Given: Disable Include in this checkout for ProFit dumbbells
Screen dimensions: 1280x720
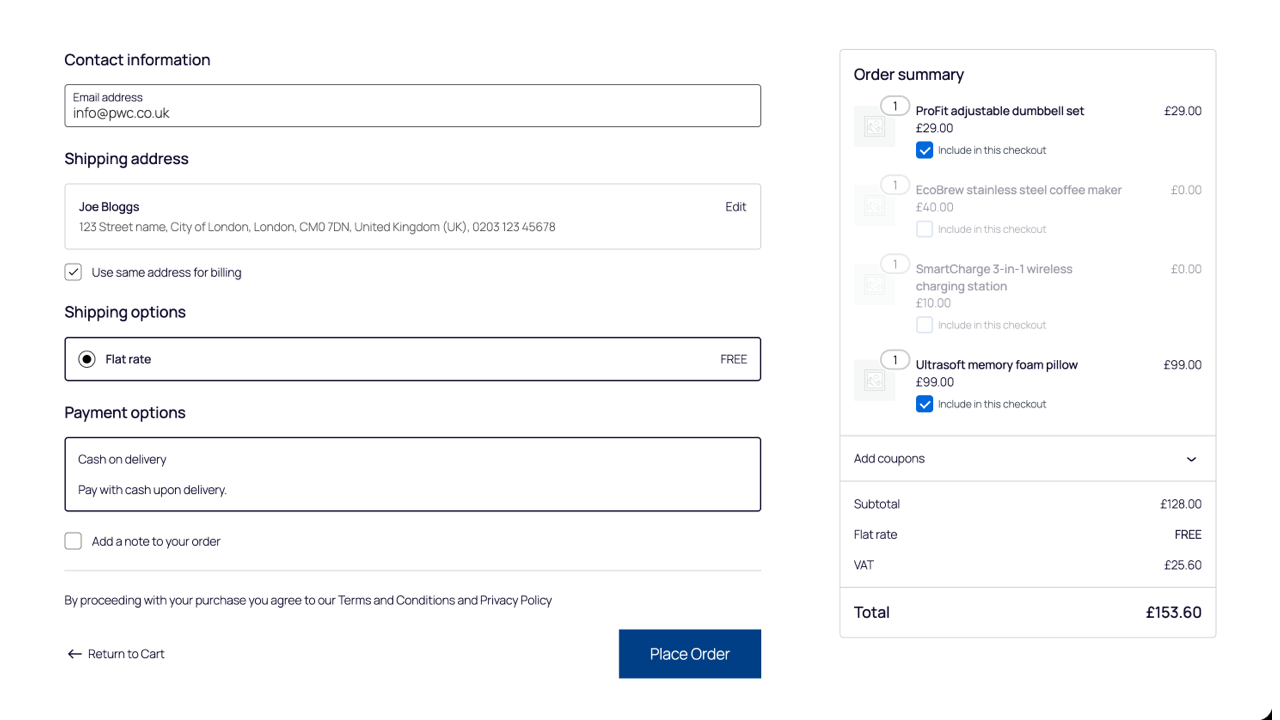Looking at the screenshot, I should (x=924, y=149).
